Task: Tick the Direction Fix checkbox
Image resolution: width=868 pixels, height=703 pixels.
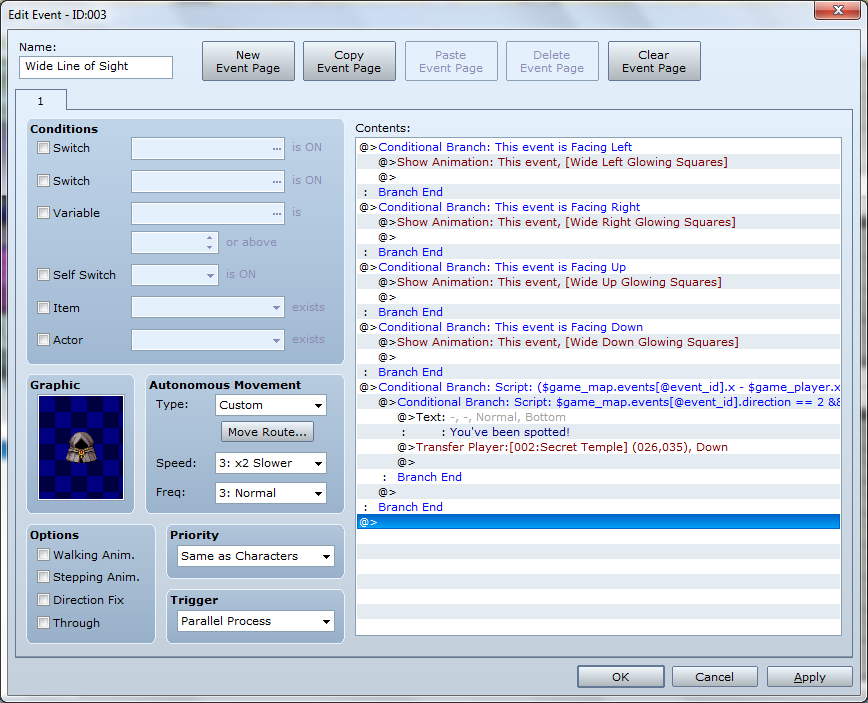Action: coord(43,600)
